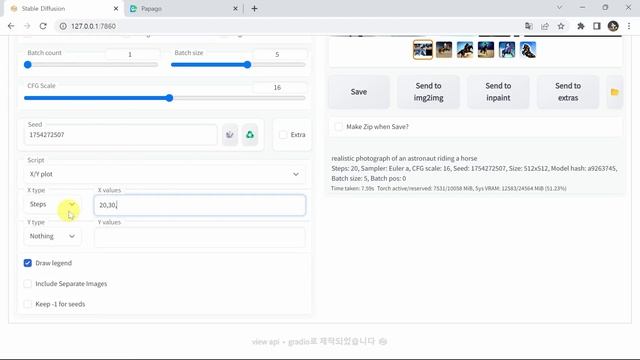
Task: Click the CFG Scale slider handle
Action: (x=169, y=98)
